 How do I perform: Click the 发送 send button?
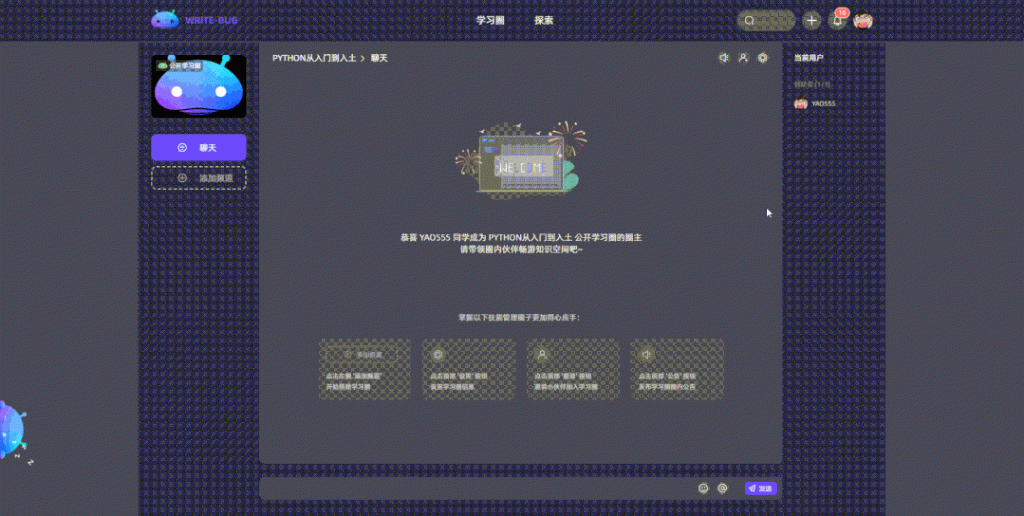(x=761, y=488)
